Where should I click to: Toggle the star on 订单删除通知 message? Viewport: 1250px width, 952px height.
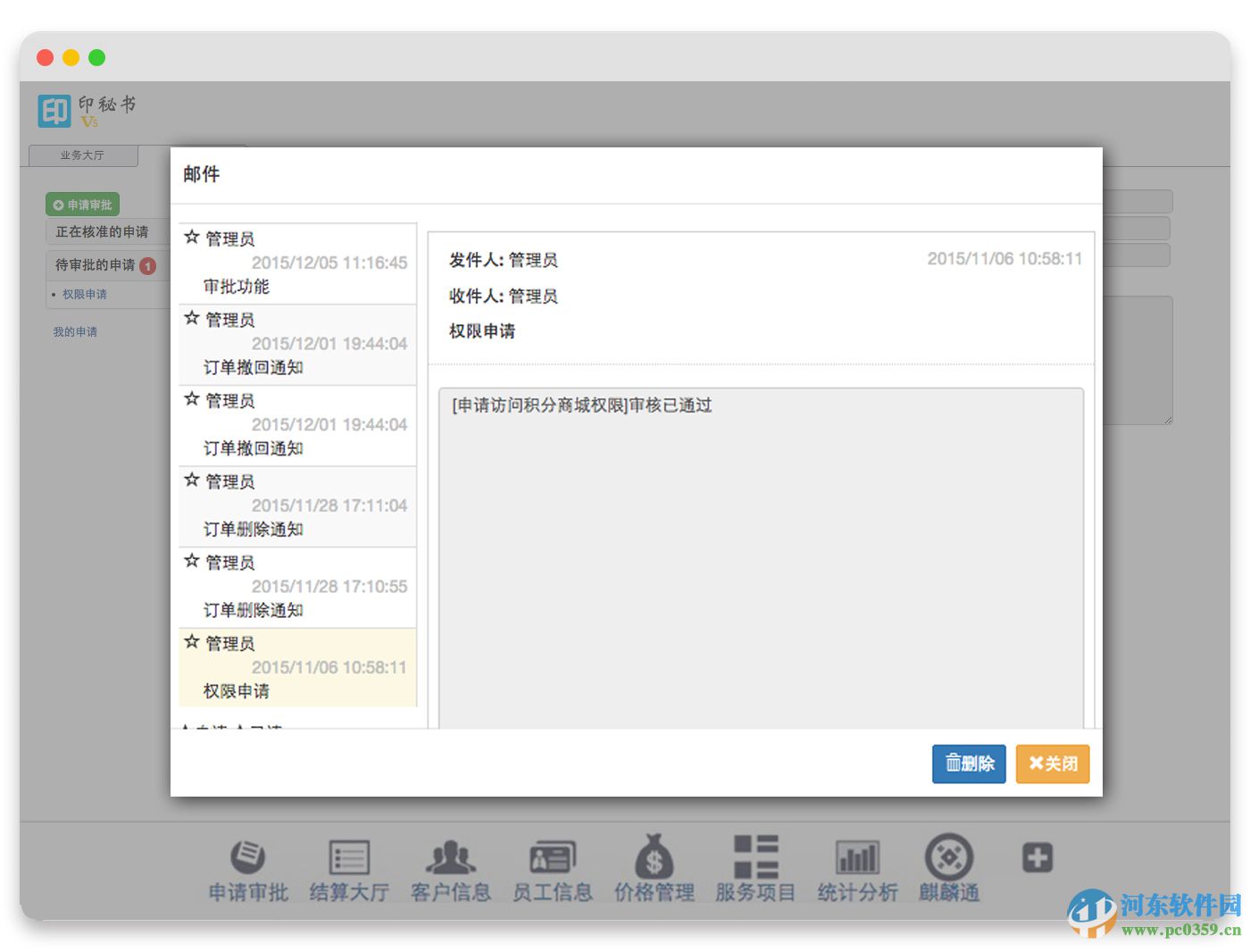click(x=192, y=480)
